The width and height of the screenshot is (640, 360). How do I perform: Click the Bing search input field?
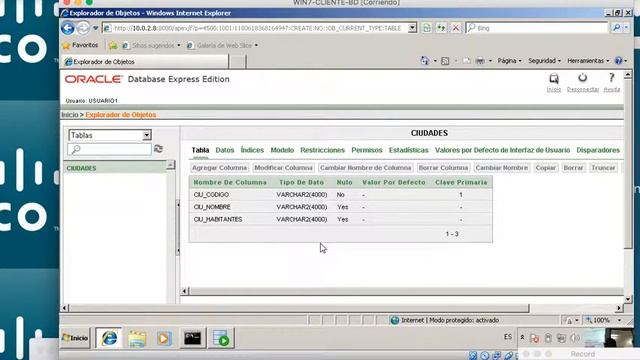point(537,28)
